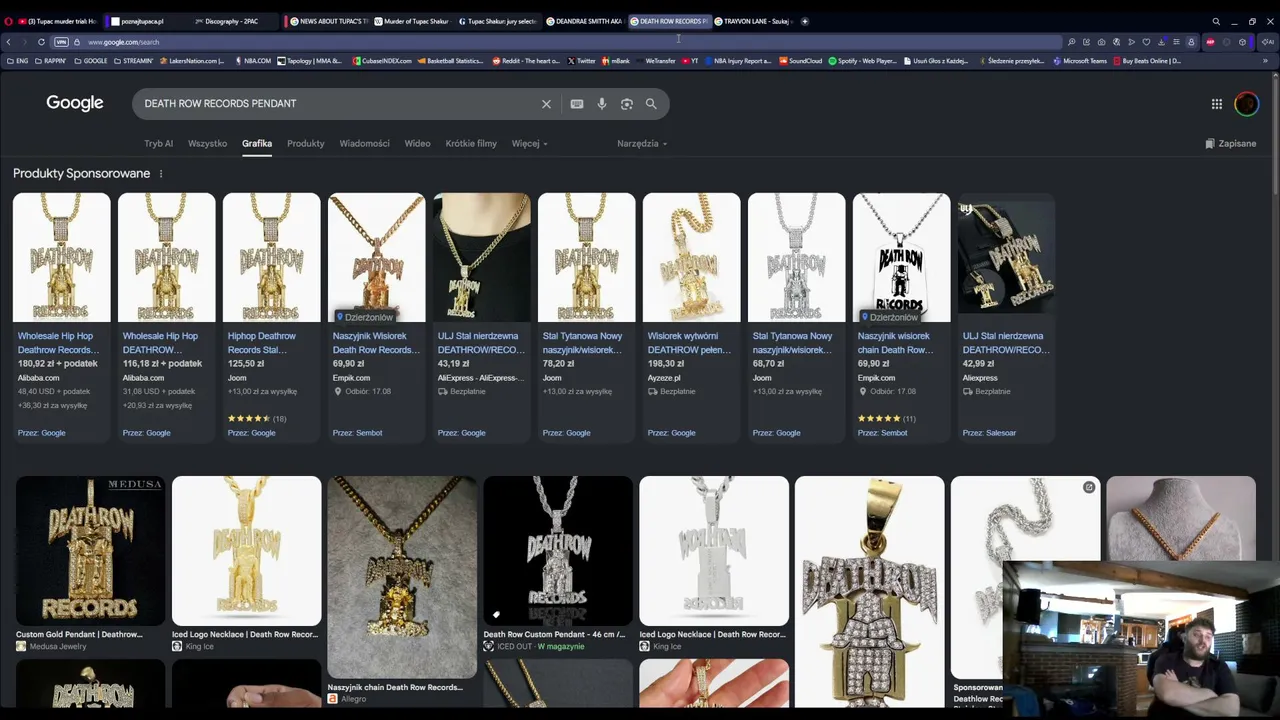Viewport: 1280px width, 720px height.
Task: Open the ad blocker extension icon
Action: 1210,42
